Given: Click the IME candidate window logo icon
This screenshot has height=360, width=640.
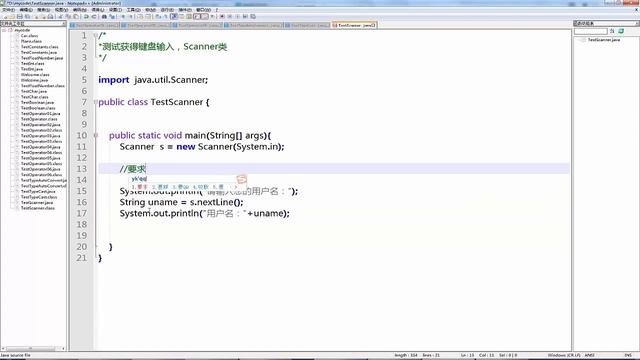Looking at the screenshot, I should click(x=242, y=179).
